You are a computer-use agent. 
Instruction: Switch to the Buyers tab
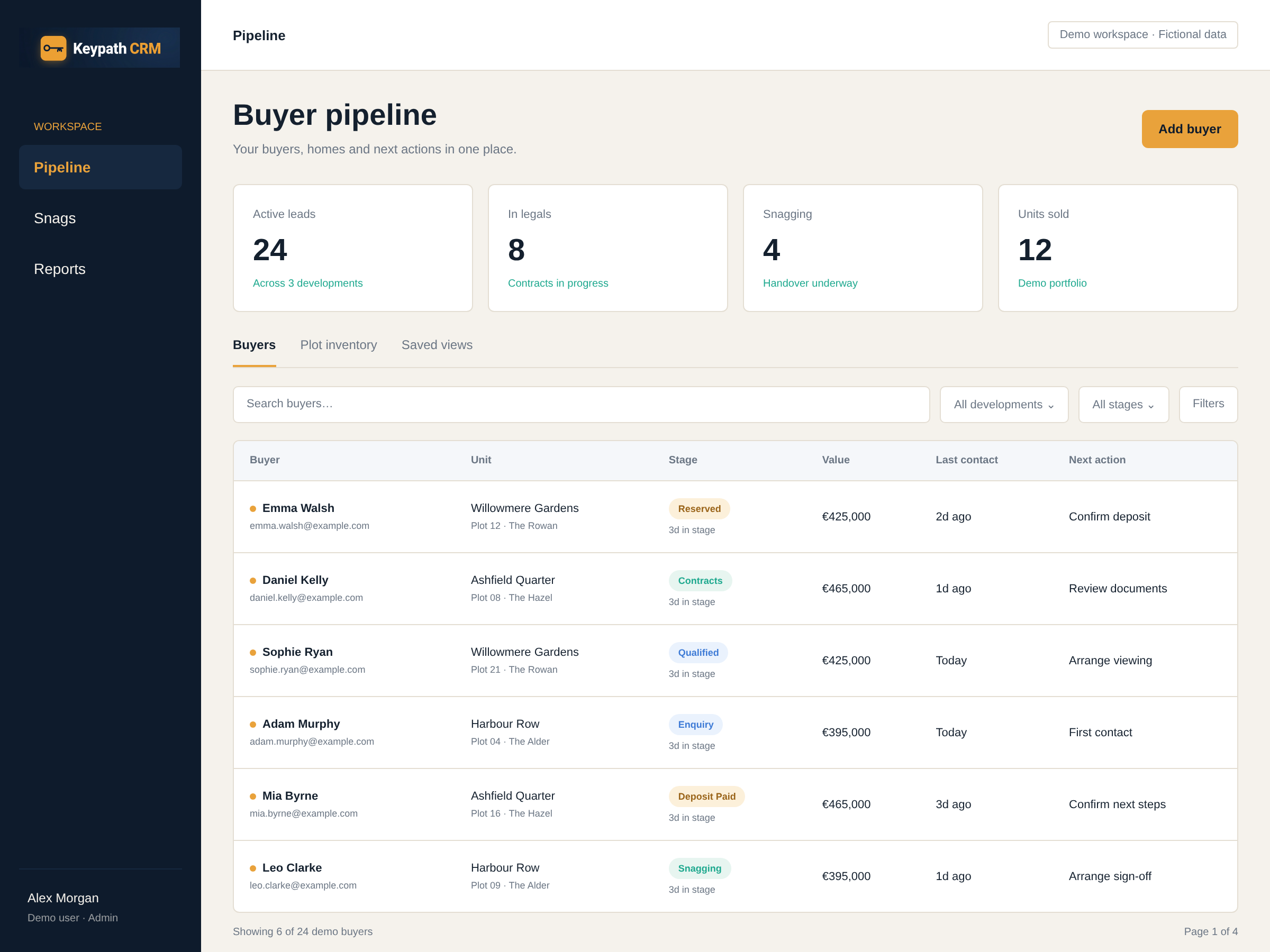[255, 345]
